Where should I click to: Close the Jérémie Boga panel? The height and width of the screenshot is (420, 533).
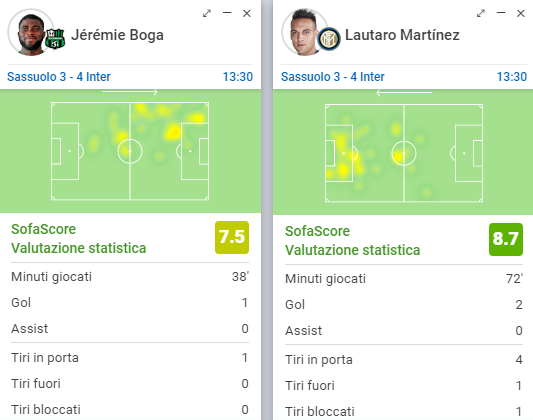click(x=247, y=14)
